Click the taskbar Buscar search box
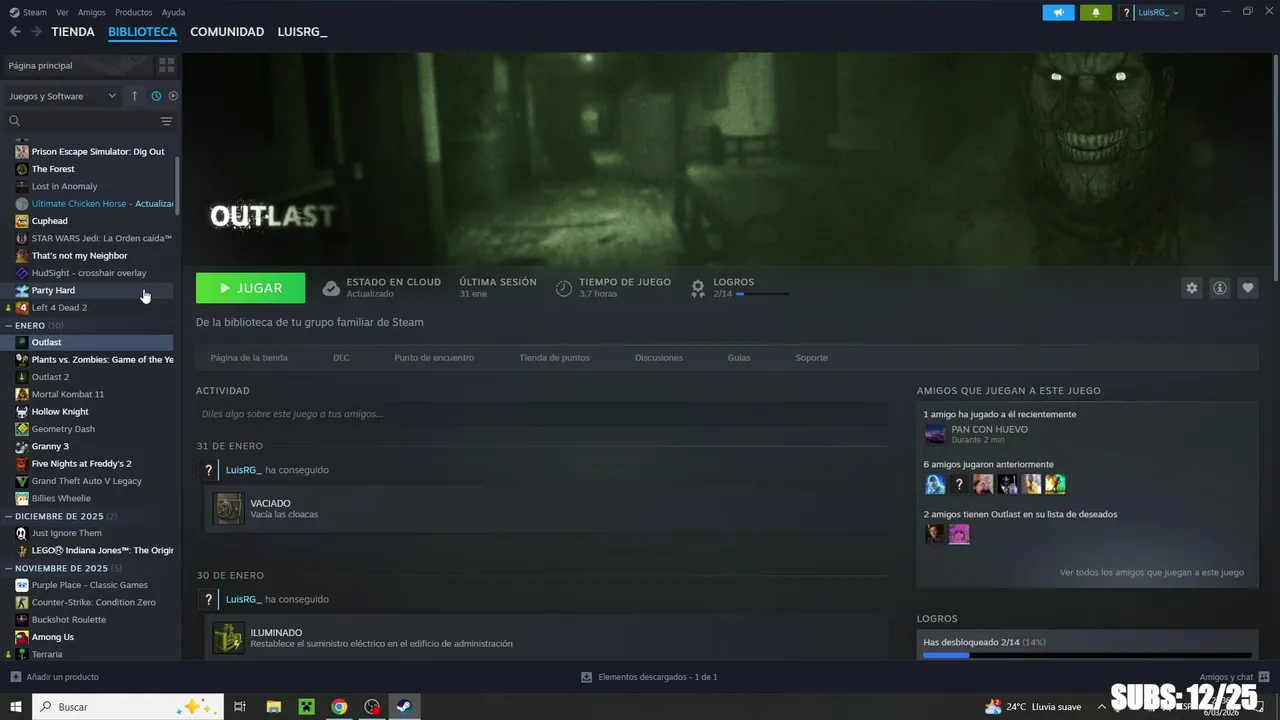The image size is (1280, 720). pyautogui.click(x=128, y=706)
